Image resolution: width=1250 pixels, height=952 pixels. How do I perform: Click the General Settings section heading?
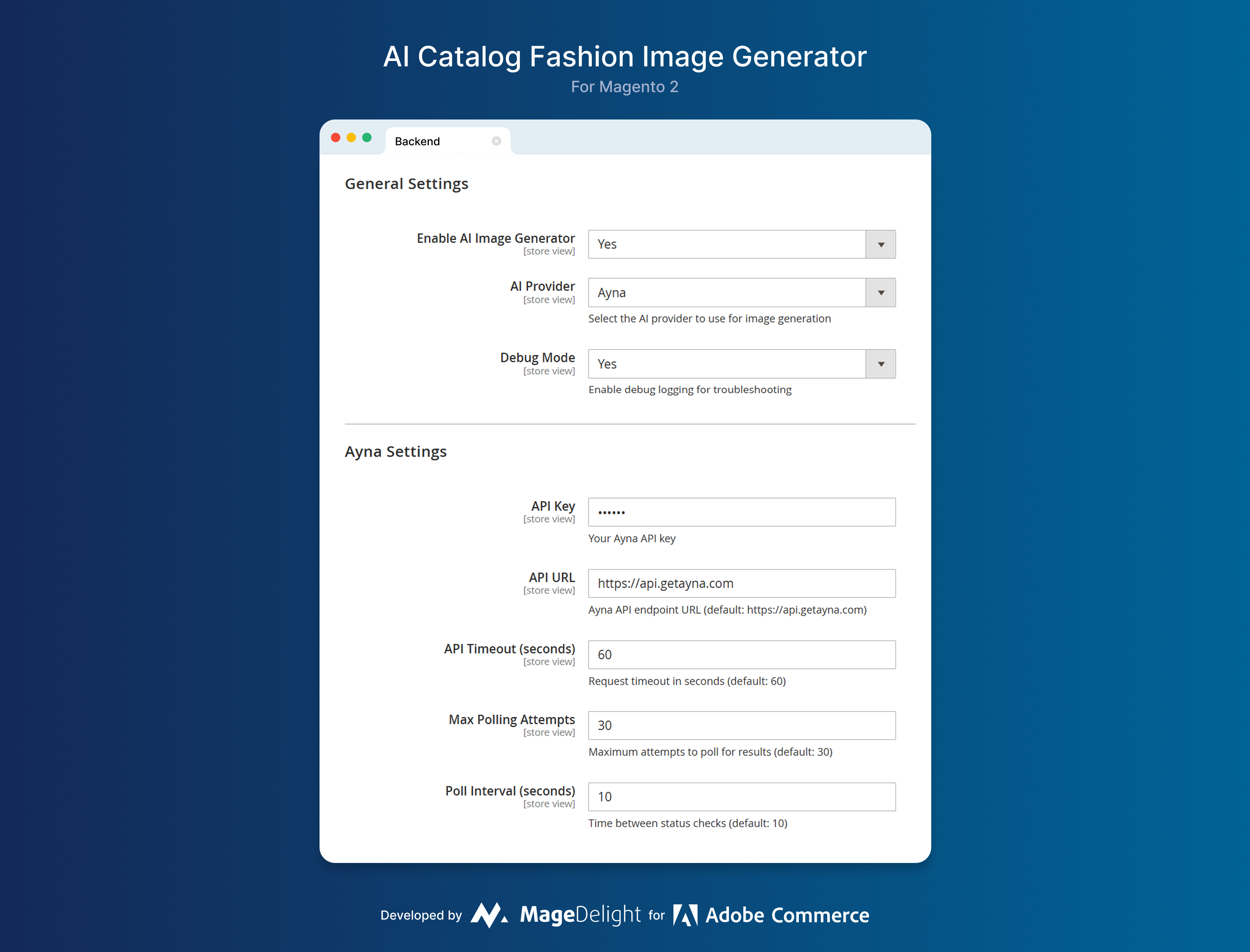click(x=407, y=184)
